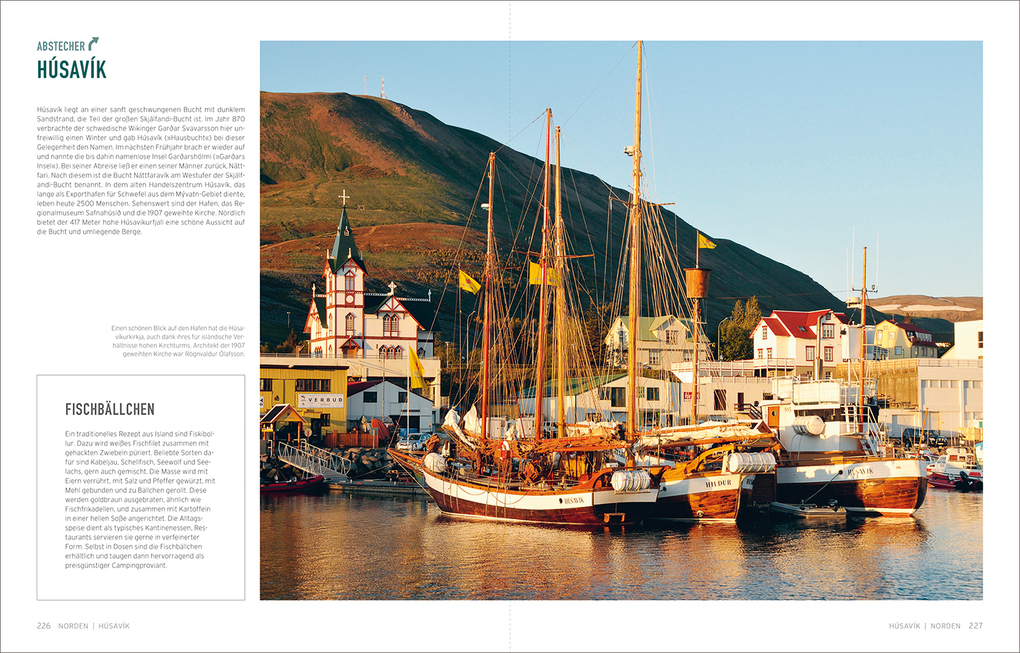Click the large HÚSAVÍK heading
1020x653 pixels.
(x=71, y=69)
